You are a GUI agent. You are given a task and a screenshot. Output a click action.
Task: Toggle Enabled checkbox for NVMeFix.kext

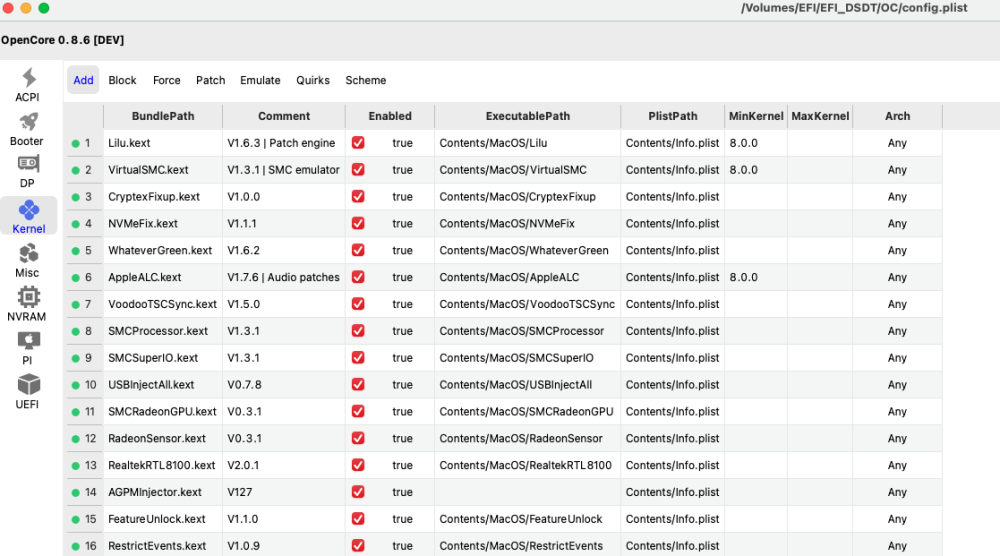[358, 223]
